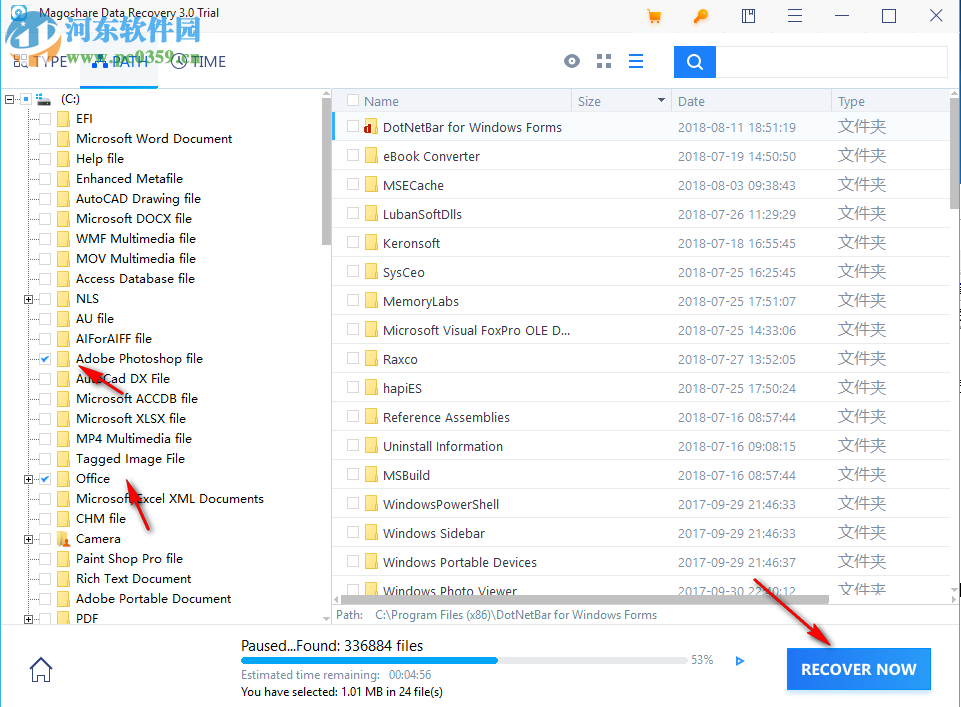The height and width of the screenshot is (707, 961).
Task: Expand the Camera tree node
Action: (28, 538)
